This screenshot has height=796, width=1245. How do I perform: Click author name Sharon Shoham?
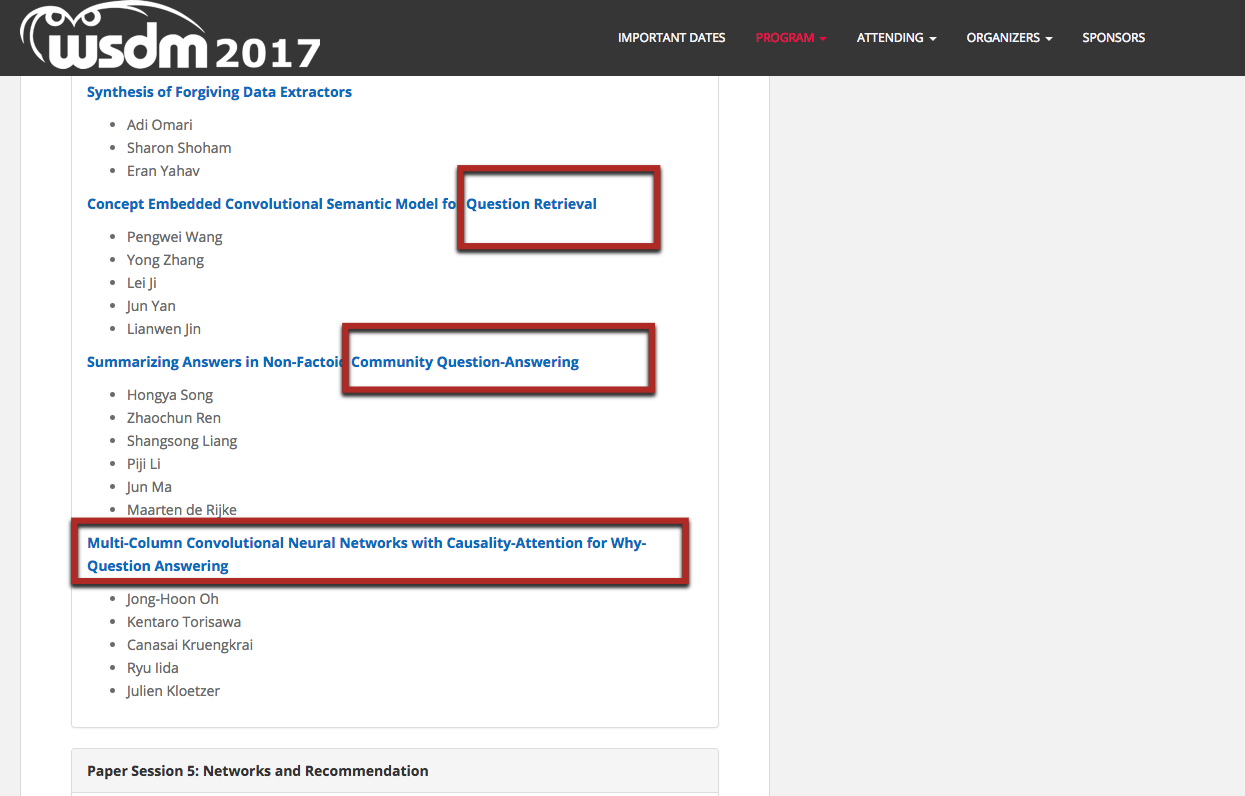(179, 148)
